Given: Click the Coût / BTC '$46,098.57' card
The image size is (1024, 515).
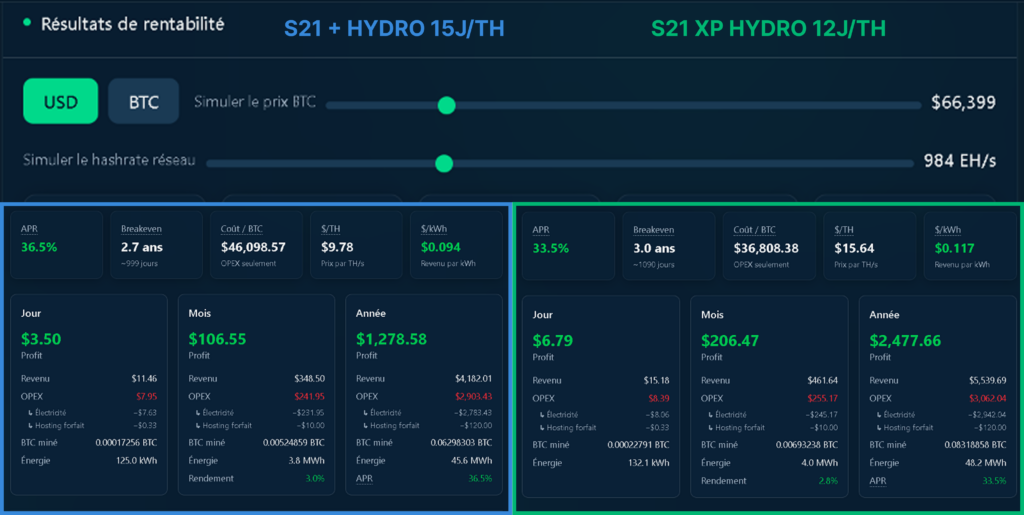Looking at the screenshot, I should 257,245.
